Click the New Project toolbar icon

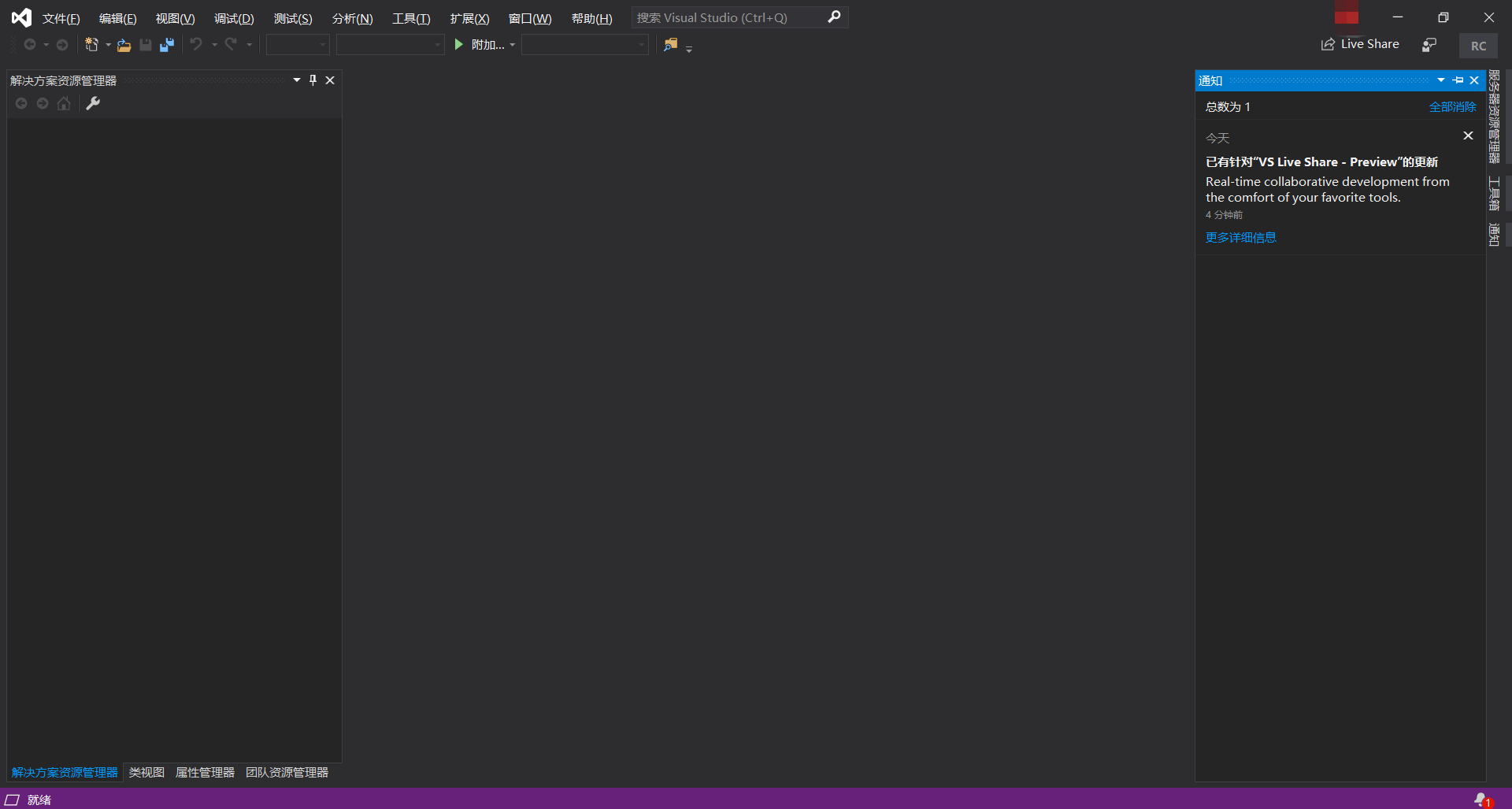(92, 45)
